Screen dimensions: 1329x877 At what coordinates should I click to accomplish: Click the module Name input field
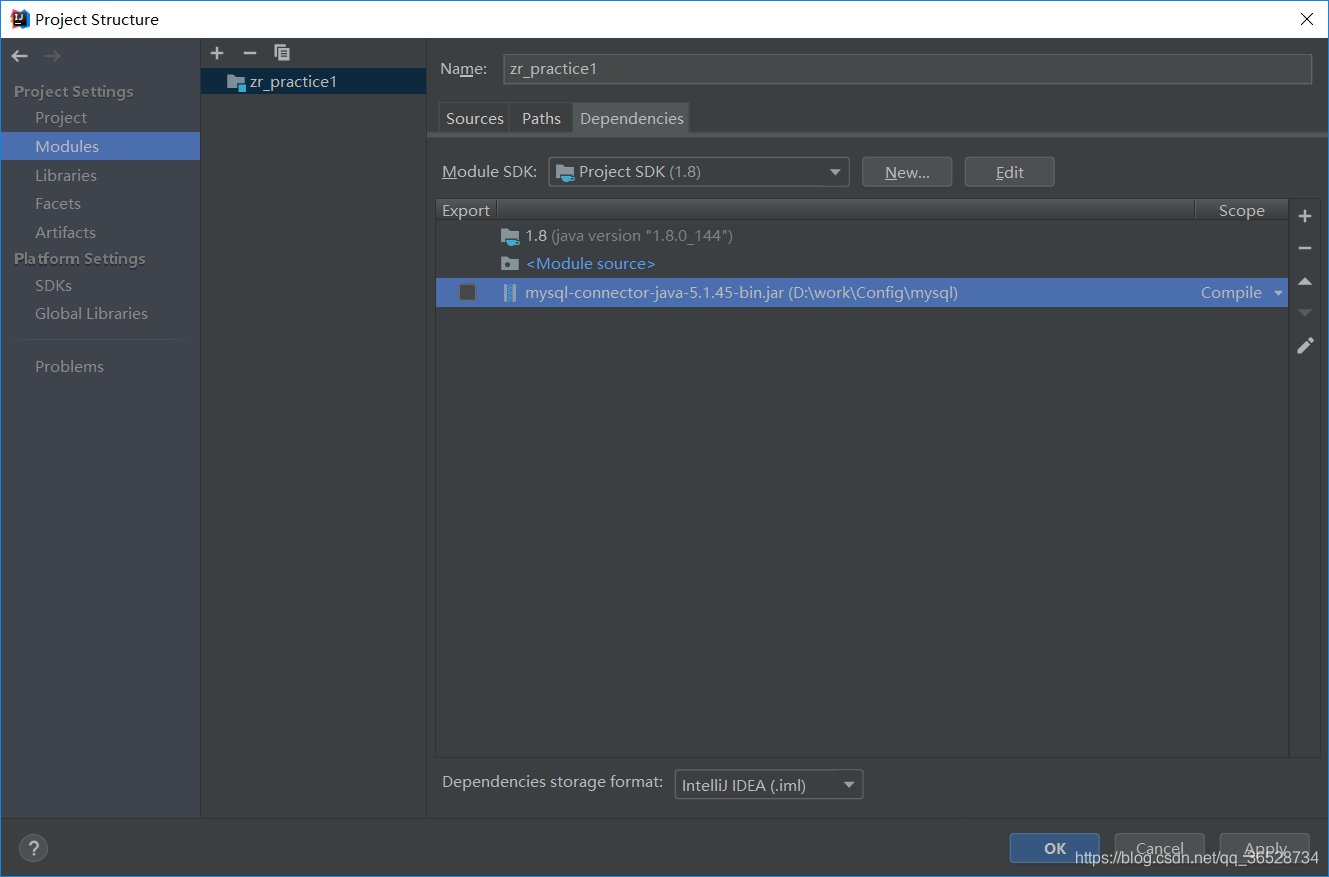[907, 69]
